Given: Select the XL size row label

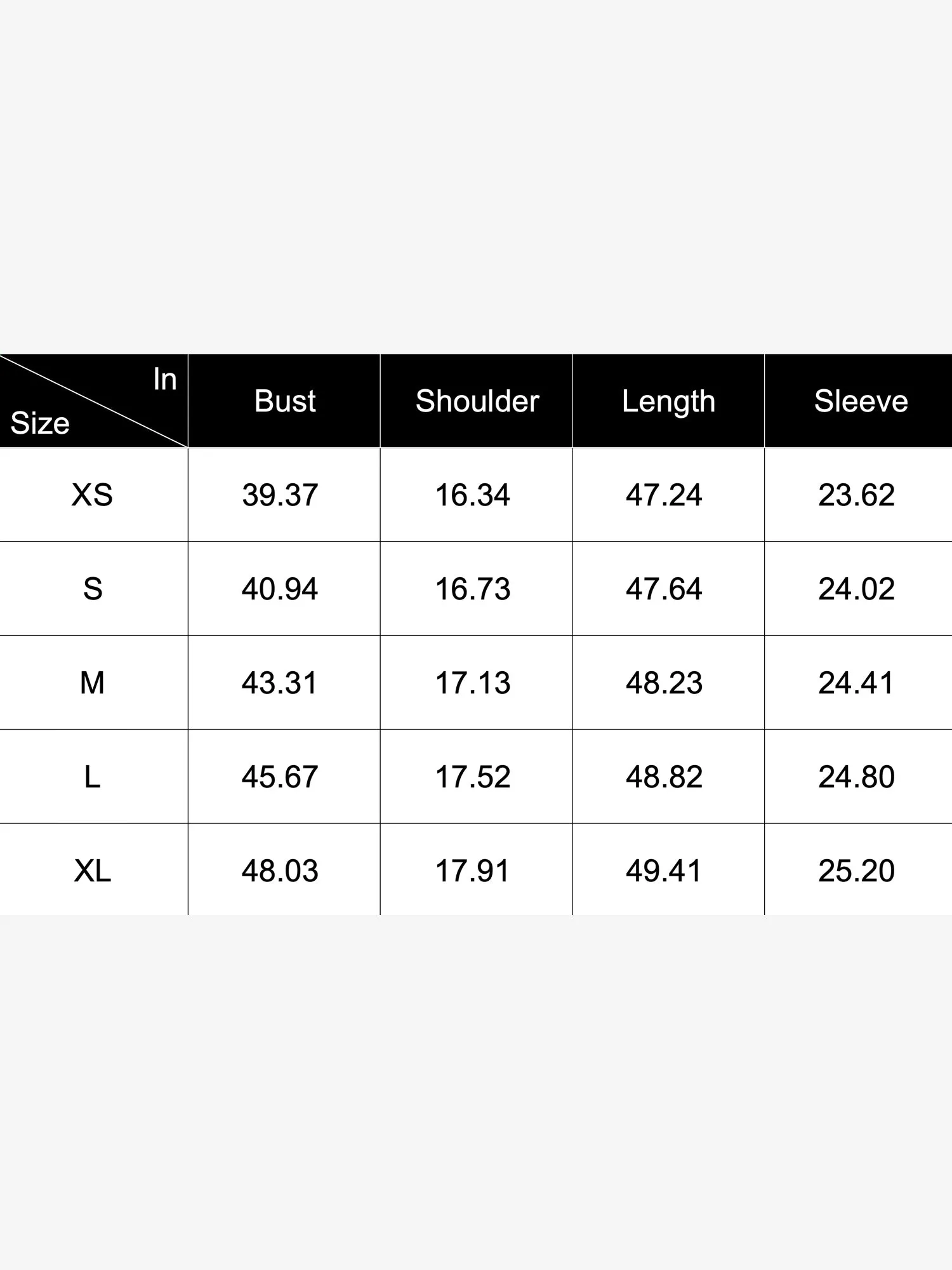Looking at the screenshot, I should click(93, 871).
